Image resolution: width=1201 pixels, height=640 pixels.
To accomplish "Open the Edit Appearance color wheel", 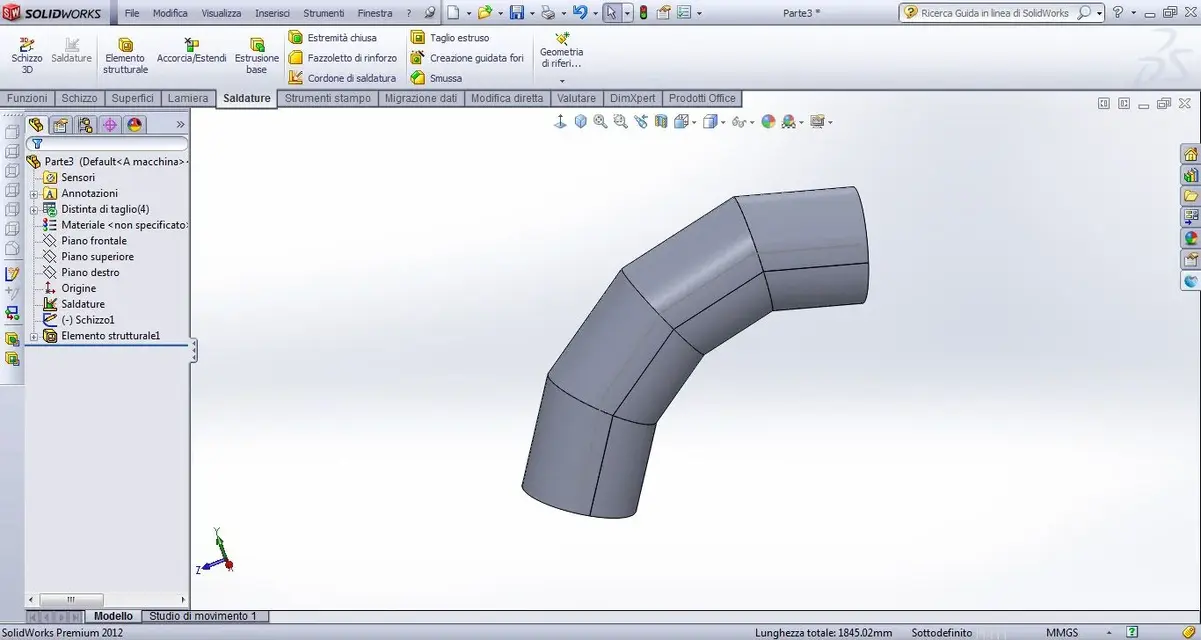I will [x=768, y=122].
